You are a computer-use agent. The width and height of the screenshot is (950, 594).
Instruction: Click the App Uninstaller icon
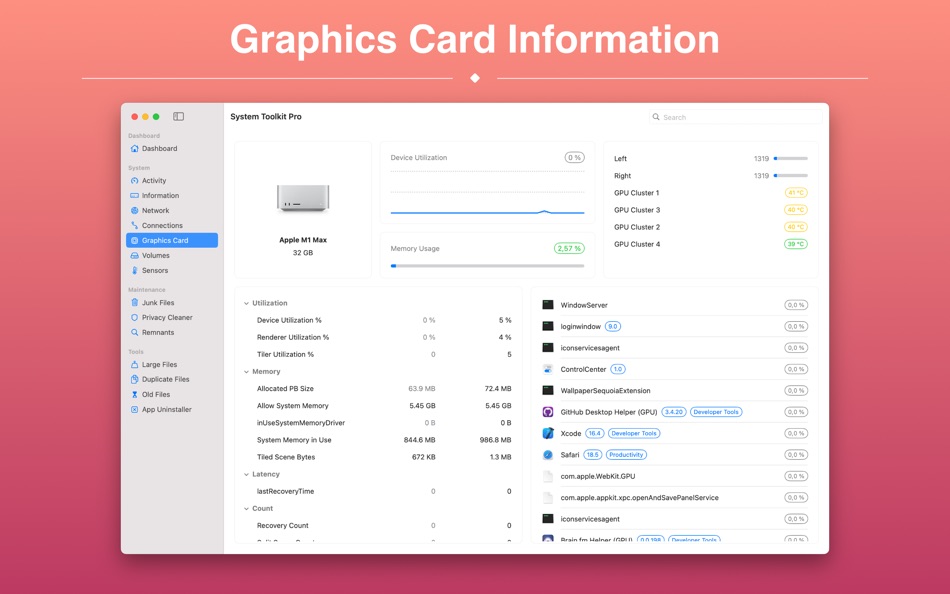135,410
